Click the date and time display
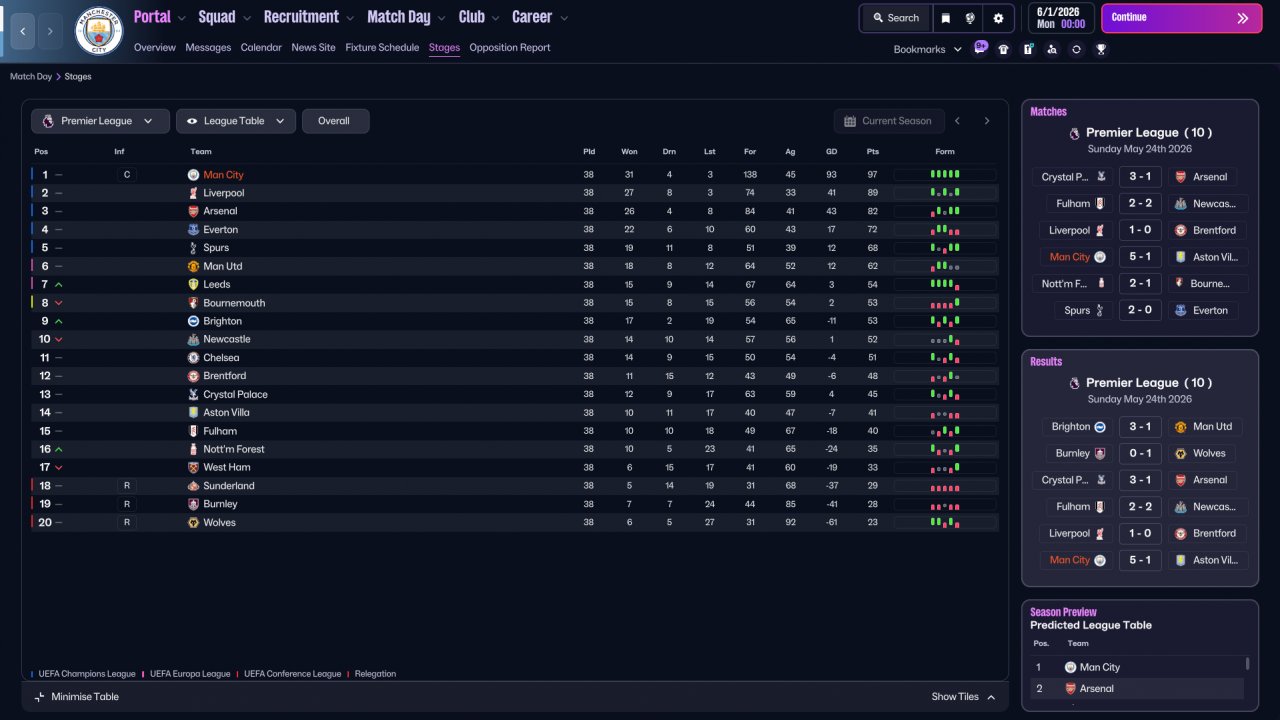The width and height of the screenshot is (1280, 720). point(1061,18)
